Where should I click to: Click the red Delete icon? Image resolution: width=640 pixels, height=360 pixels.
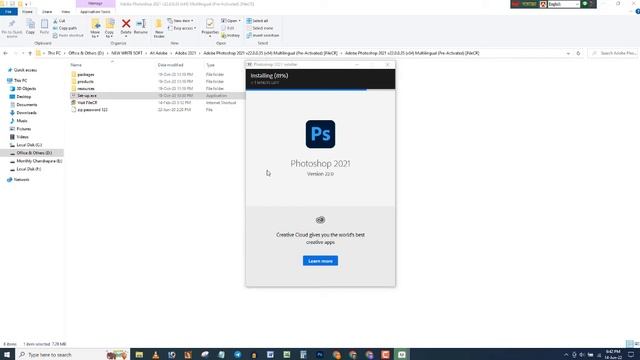pyautogui.click(x=126, y=24)
